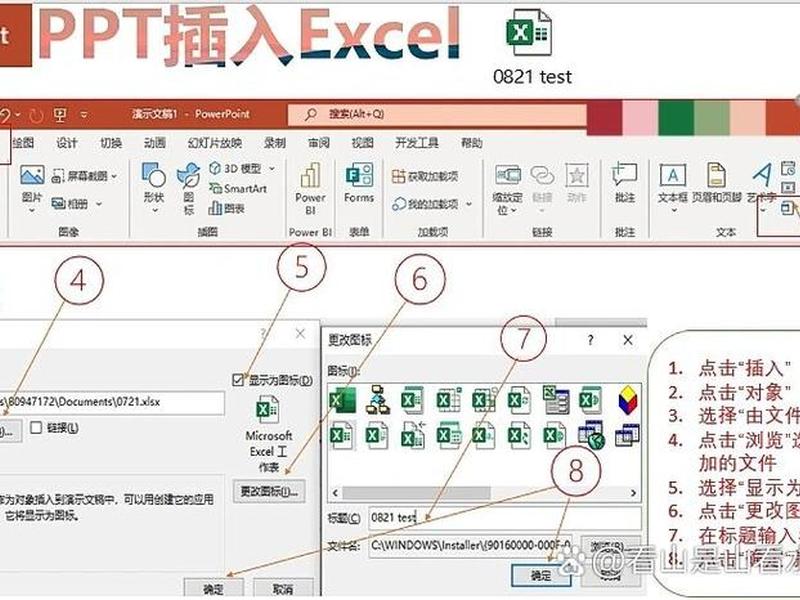Click the Photo Album (相册) icon
The height and width of the screenshot is (600, 800).
point(58,204)
